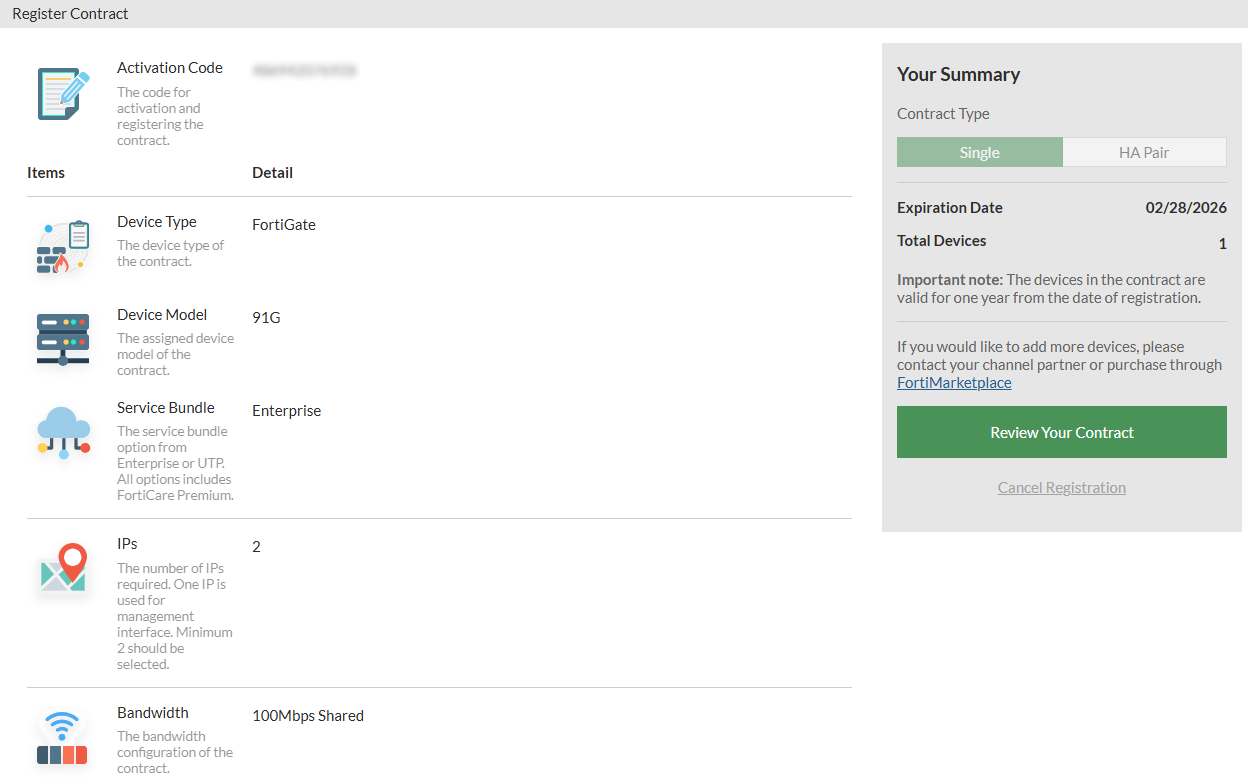1248x778 pixels.
Task: Click the IPs map pin icon
Action: point(63,569)
